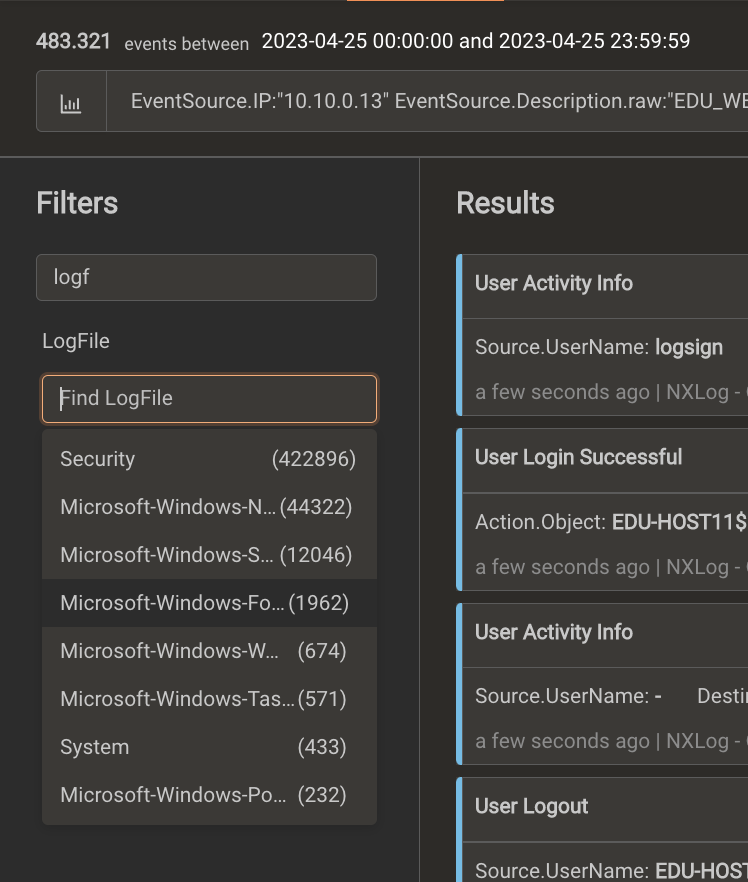Click the bar chart histogram icon
748x882 pixels.
click(71, 102)
